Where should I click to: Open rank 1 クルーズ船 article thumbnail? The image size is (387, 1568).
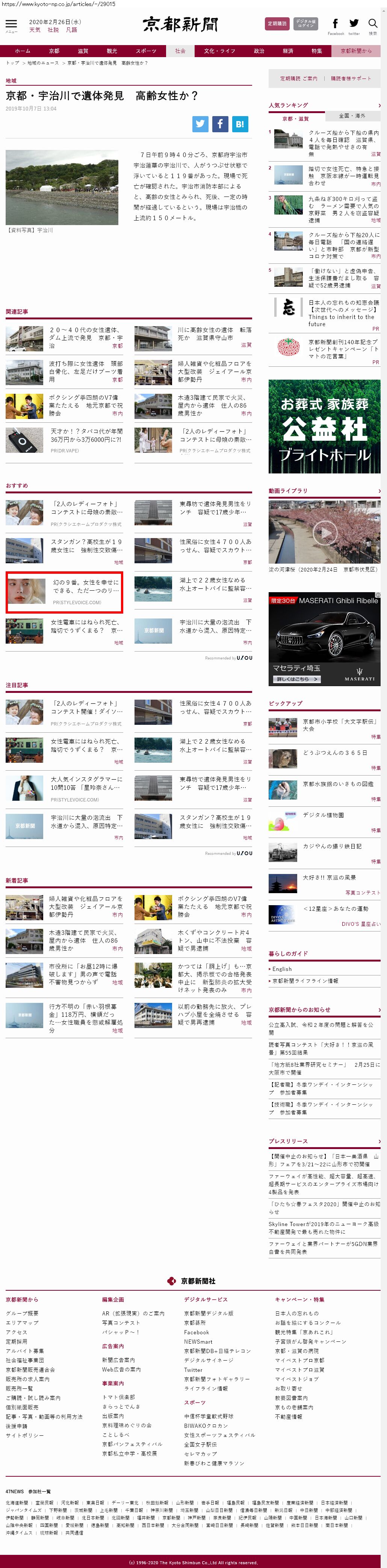click(x=289, y=139)
